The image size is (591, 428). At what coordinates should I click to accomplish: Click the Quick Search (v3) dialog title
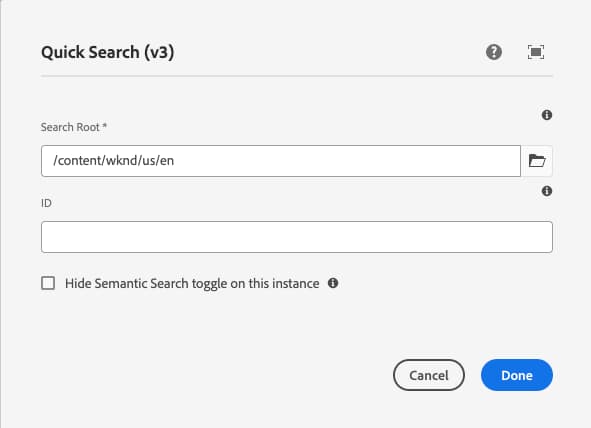(107, 52)
